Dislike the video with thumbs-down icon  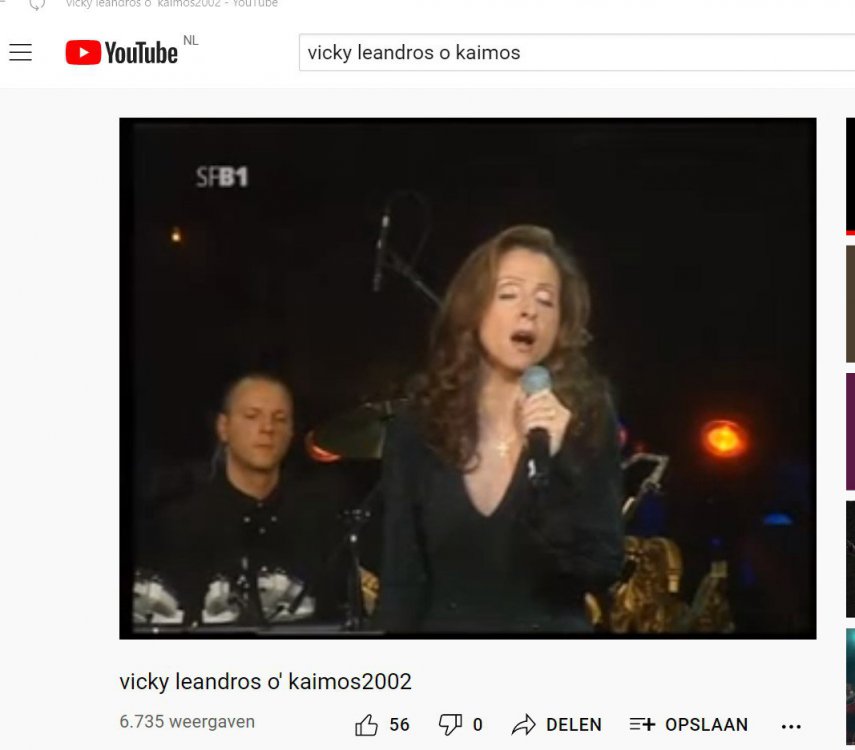[x=450, y=725]
